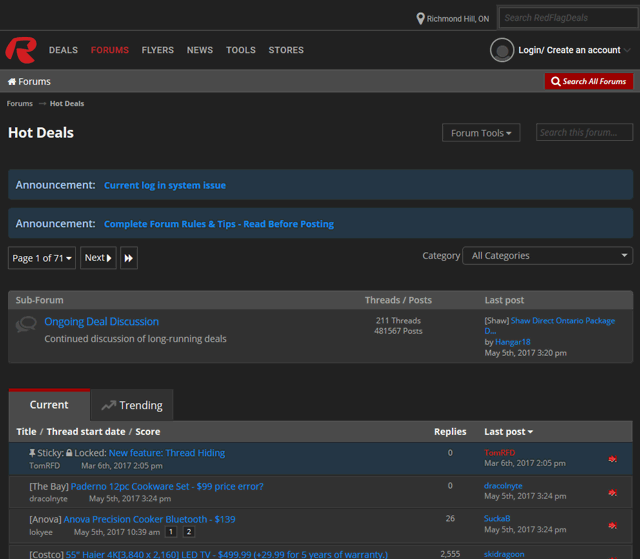Sort by Thread start date
Image resolution: width=640 pixels, height=559 pixels.
(x=86, y=432)
